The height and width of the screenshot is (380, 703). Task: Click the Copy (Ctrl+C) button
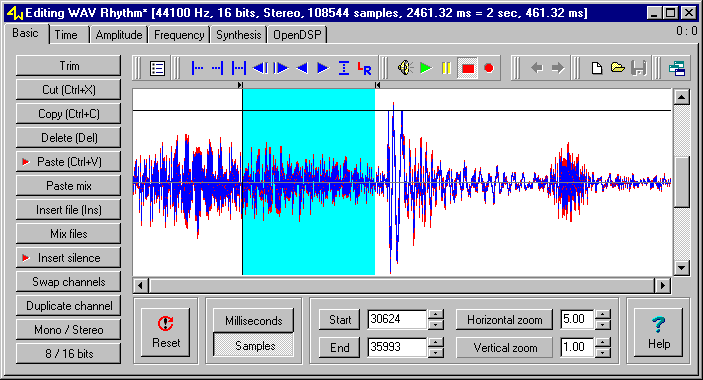click(x=69, y=114)
